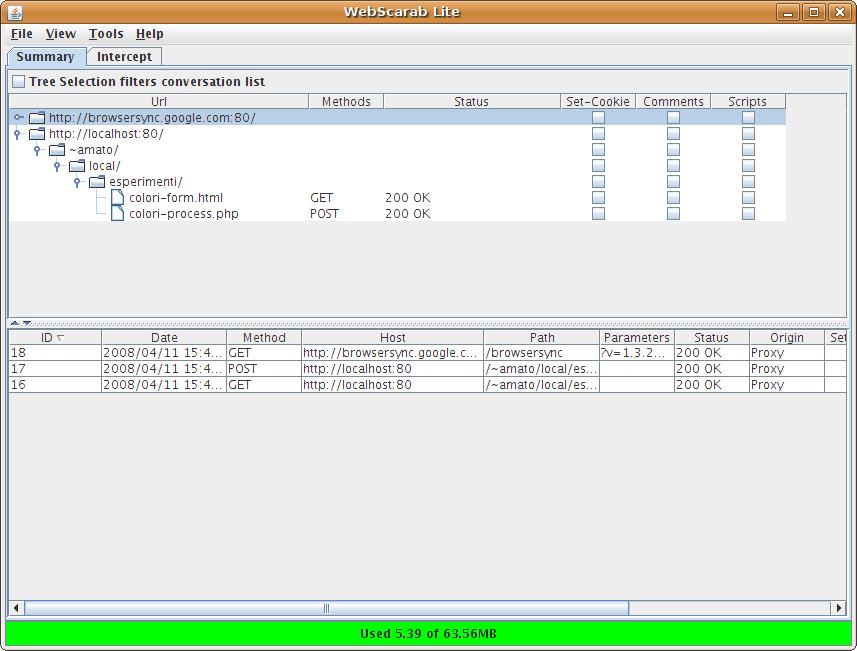This screenshot has height=651, width=857.
Task: Click the scrollbar left arrow
Action: tap(16, 608)
